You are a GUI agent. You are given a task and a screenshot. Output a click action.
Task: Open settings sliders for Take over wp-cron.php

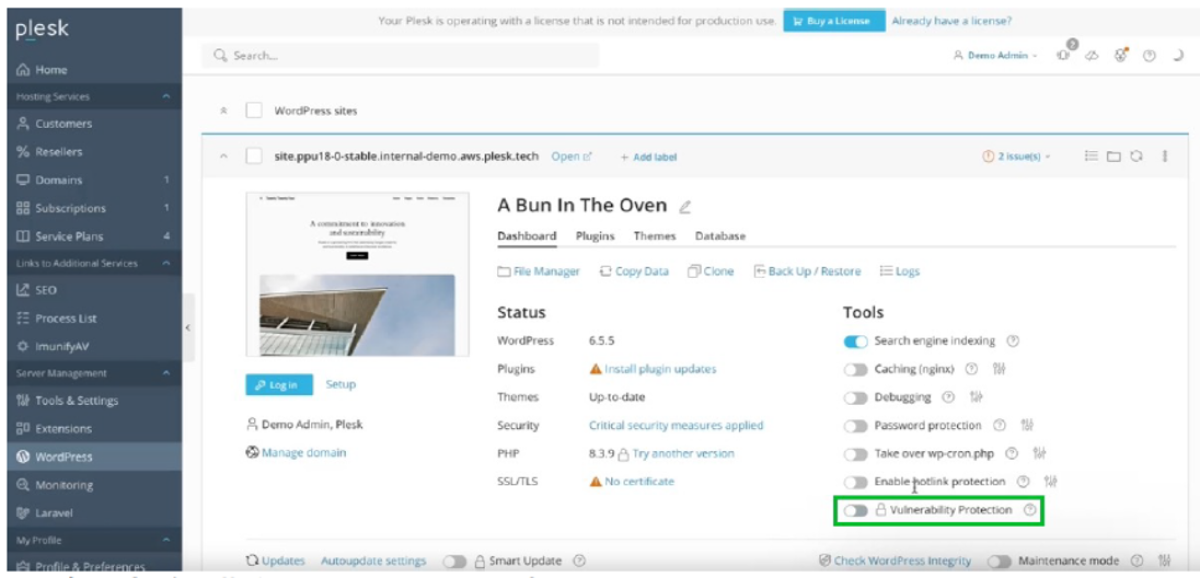pyautogui.click(x=1039, y=453)
